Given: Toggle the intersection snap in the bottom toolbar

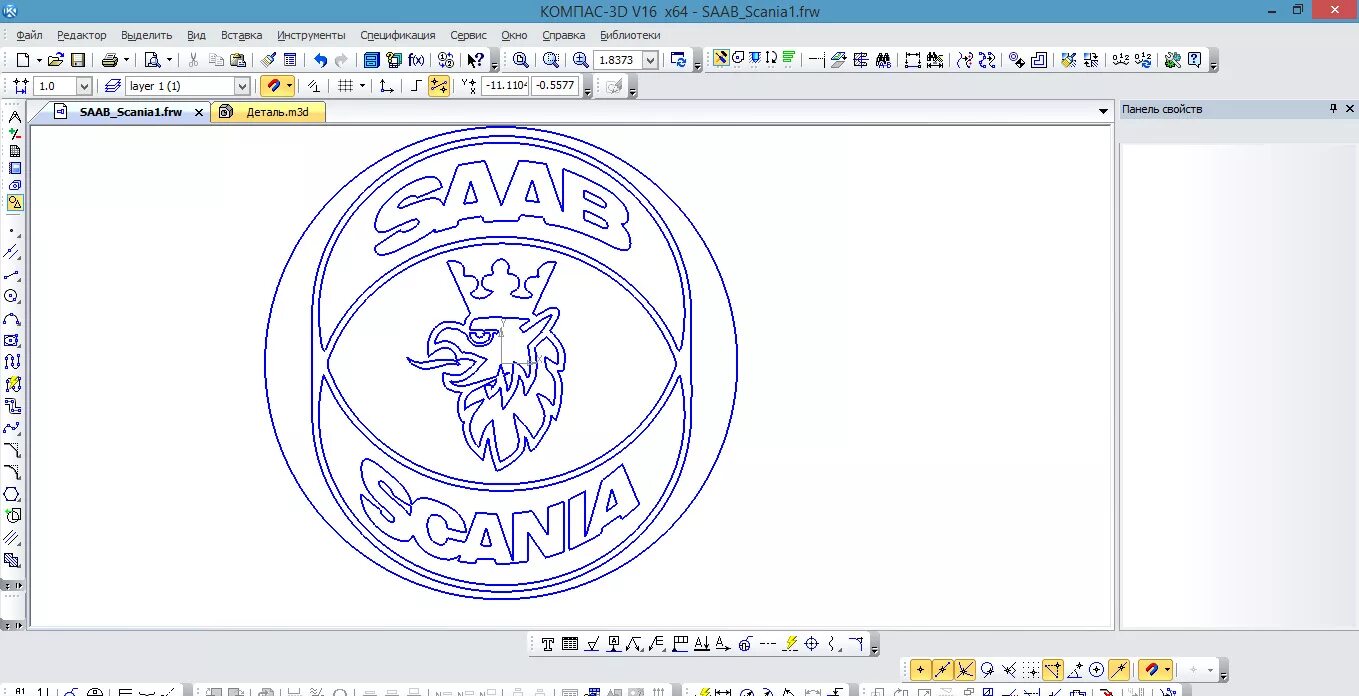Looking at the screenshot, I should (x=965, y=670).
